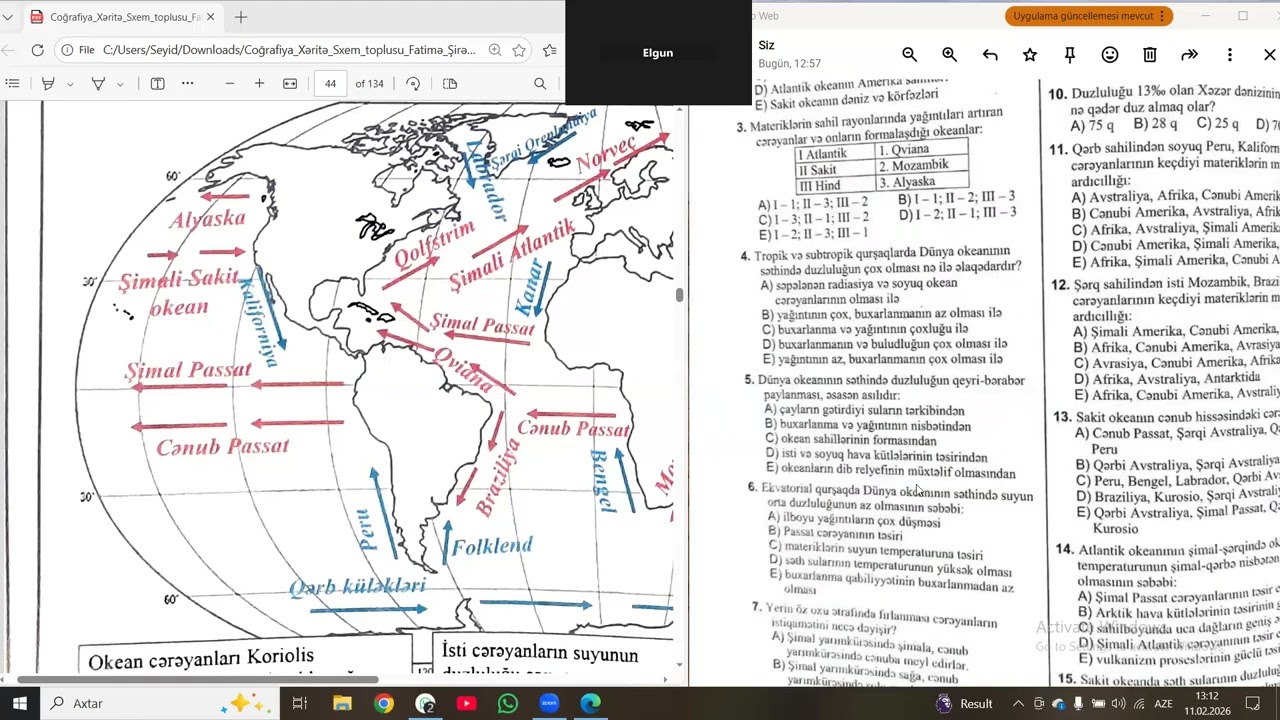Click Qolfstrim current label on map
This screenshot has width=1280, height=720.
(434, 246)
